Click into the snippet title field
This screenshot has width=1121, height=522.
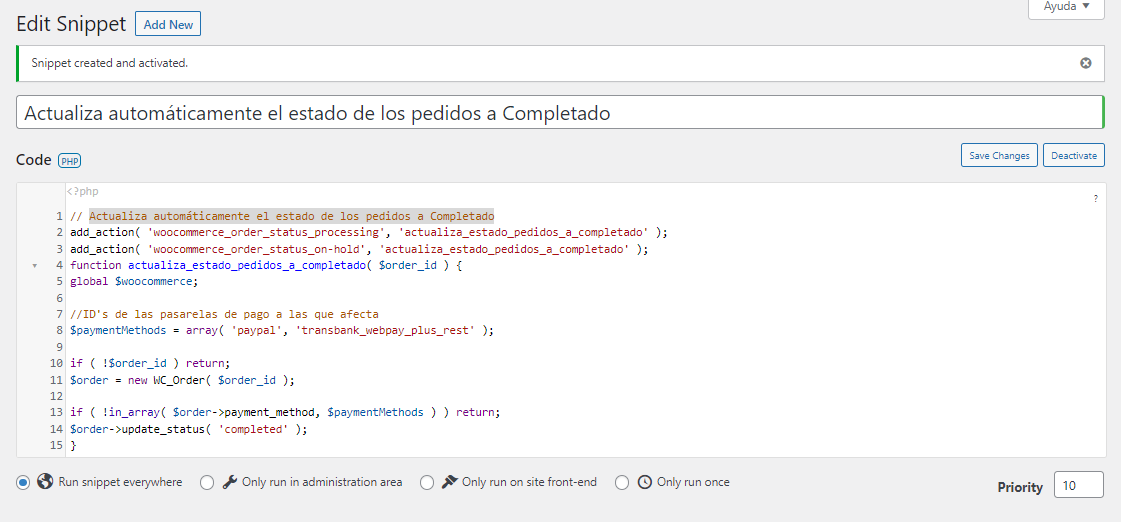[560, 112]
